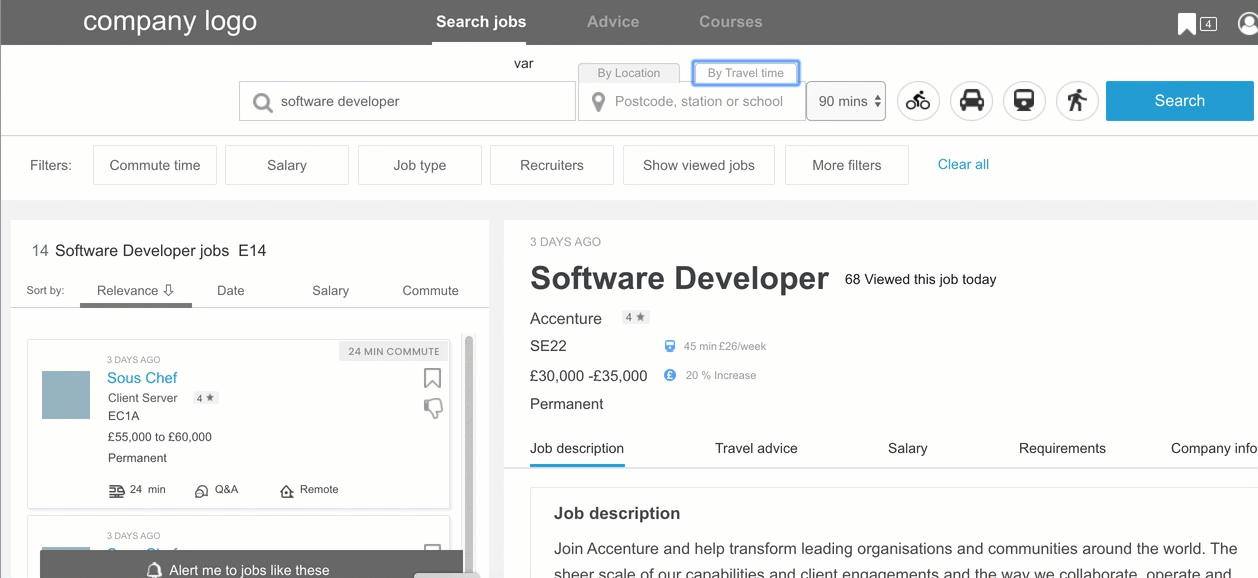Click the £55,000 to £60,000 salary text

point(160,437)
